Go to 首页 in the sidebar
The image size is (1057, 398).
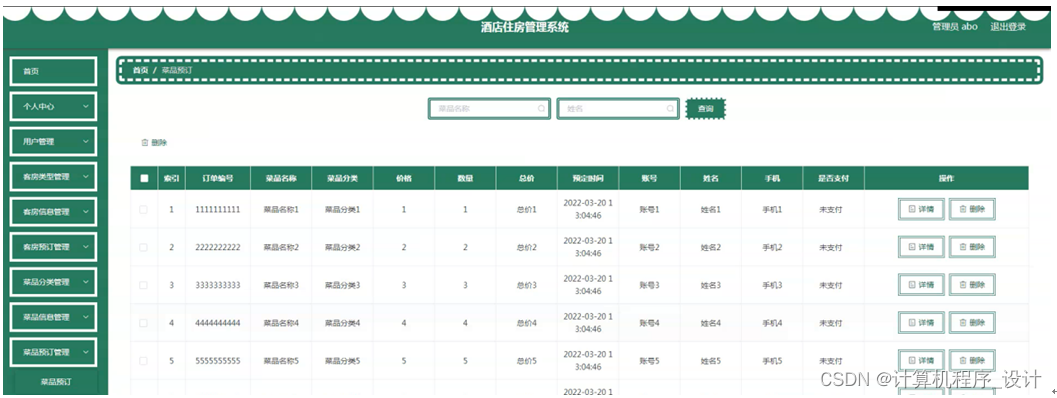(53, 72)
